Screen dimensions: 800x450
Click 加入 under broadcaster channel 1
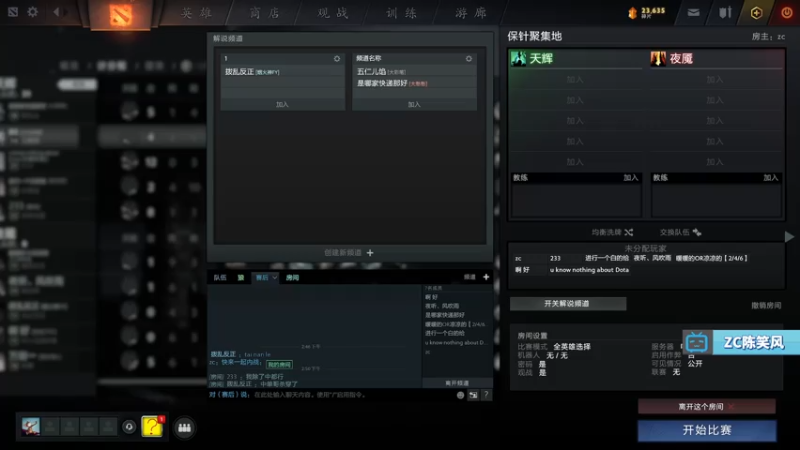[x=282, y=105]
